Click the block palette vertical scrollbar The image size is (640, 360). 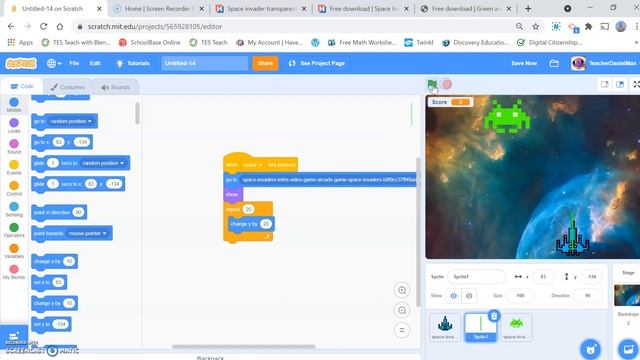click(x=137, y=113)
